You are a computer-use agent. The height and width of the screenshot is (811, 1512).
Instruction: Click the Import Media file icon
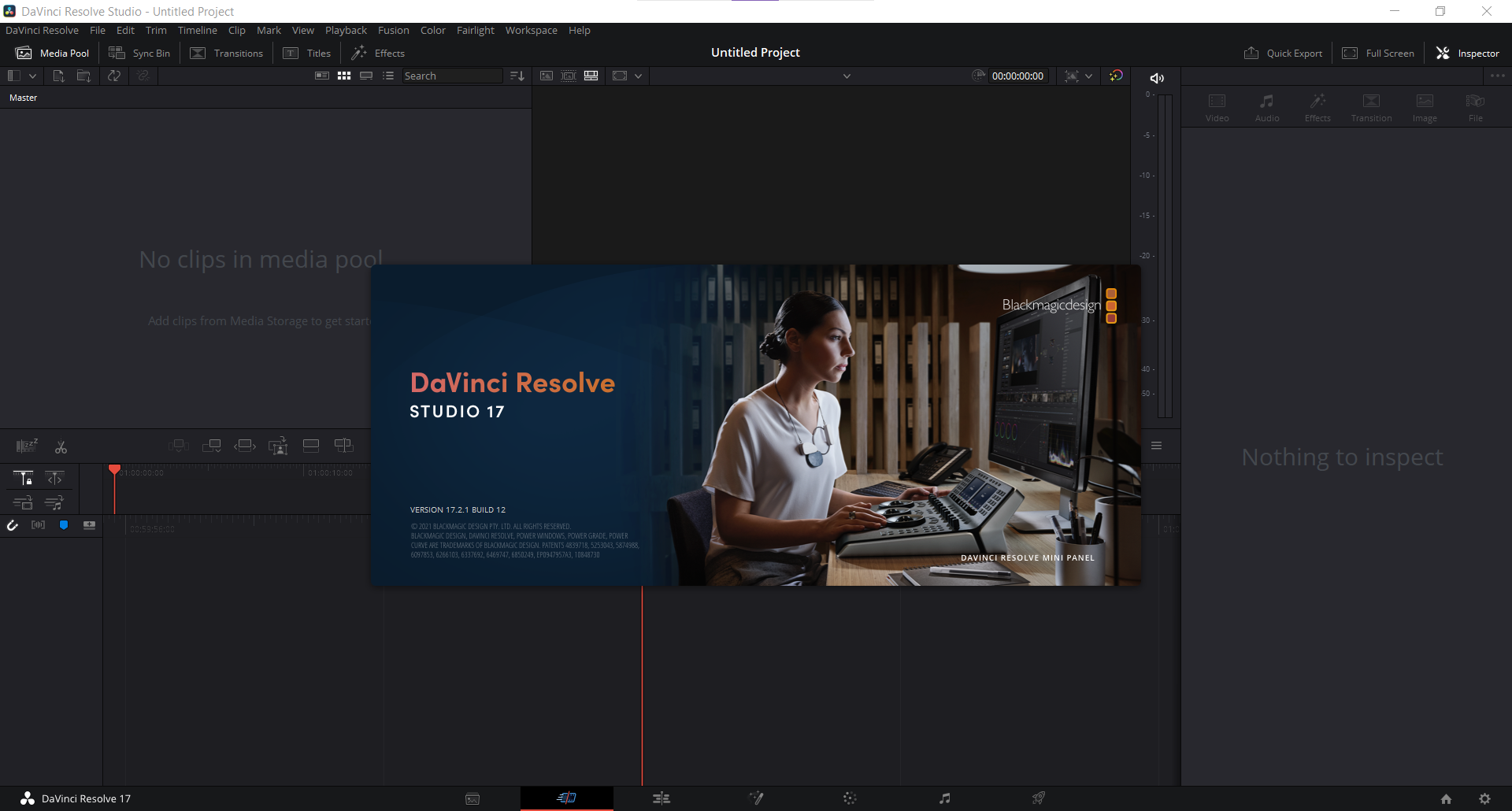[58, 76]
